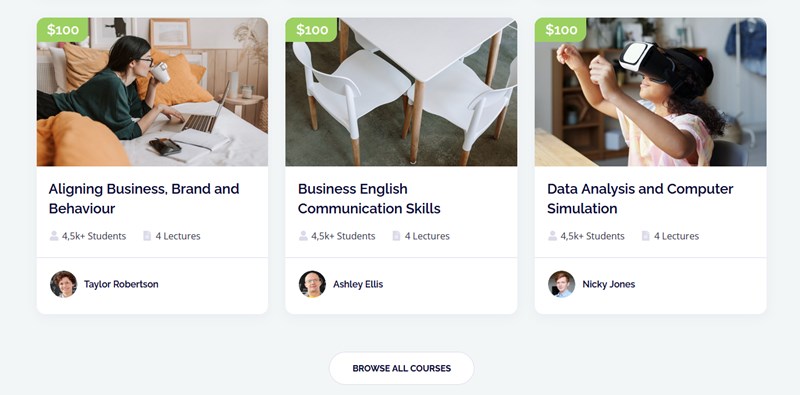Click Ashley Ellis's avatar photo

pos(312,284)
